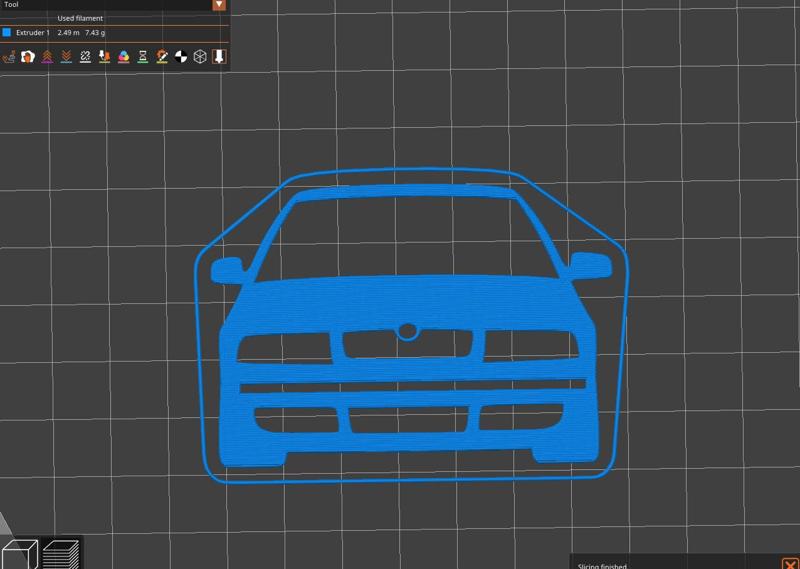Toggle Travel moves visibility icon
Screen dimensions: 800x569
coord(9,57)
